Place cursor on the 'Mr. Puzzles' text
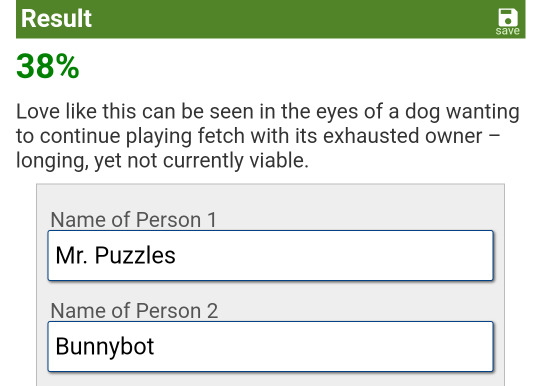Viewport: 540px width, 386px height. click(x=115, y=255)
